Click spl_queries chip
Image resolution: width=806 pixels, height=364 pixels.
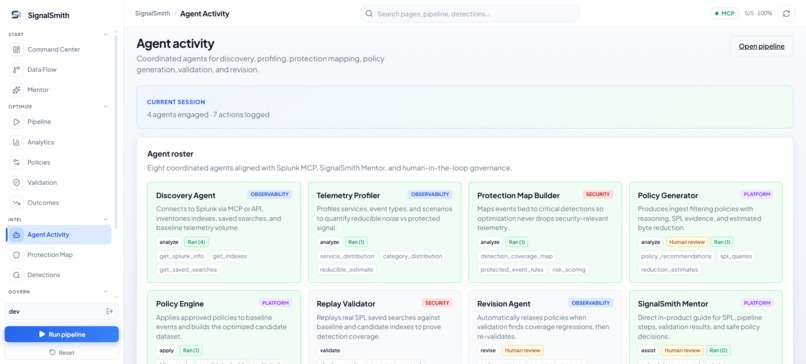click(x=736, y=256)
